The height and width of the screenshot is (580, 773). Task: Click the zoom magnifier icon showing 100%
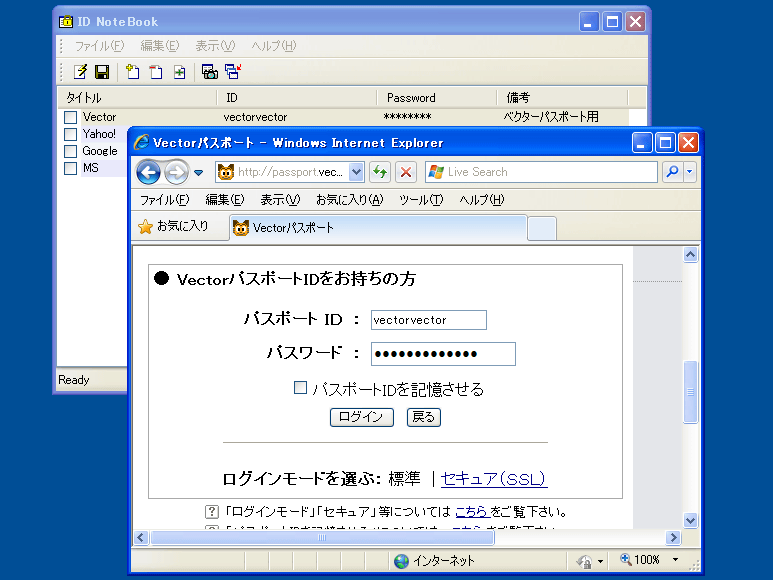tap(626, 559)
